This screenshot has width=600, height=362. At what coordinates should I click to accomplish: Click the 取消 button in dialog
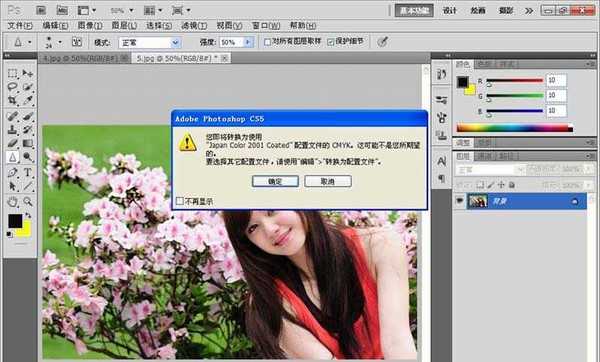(x=328, y=181)
